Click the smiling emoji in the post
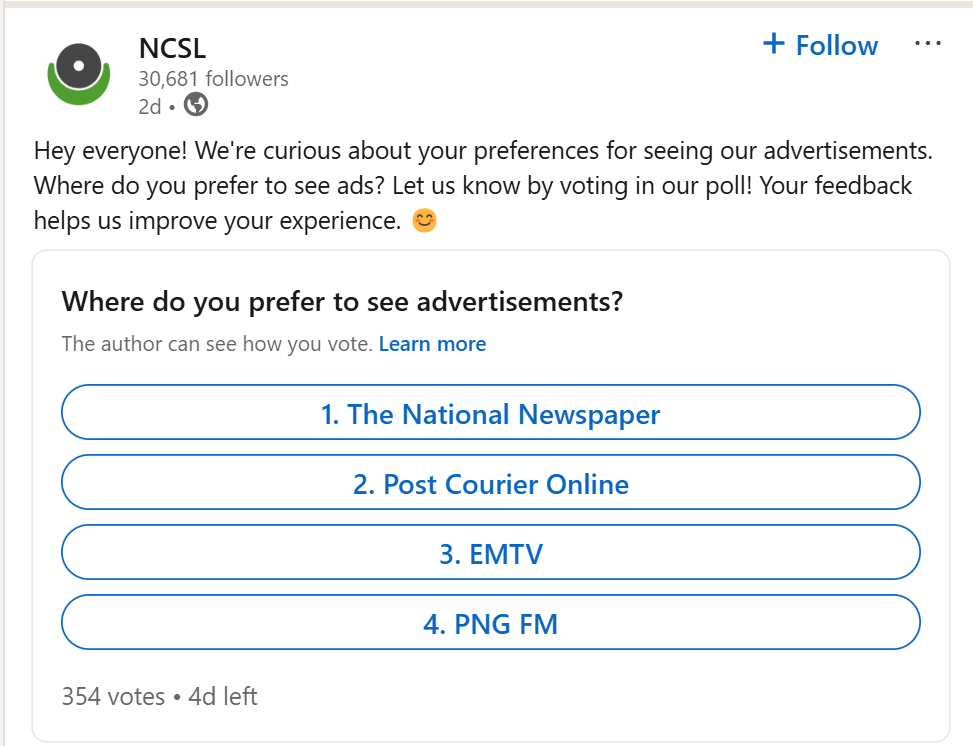The width and height of the screenshot is (973, 746). pos(425,220)
